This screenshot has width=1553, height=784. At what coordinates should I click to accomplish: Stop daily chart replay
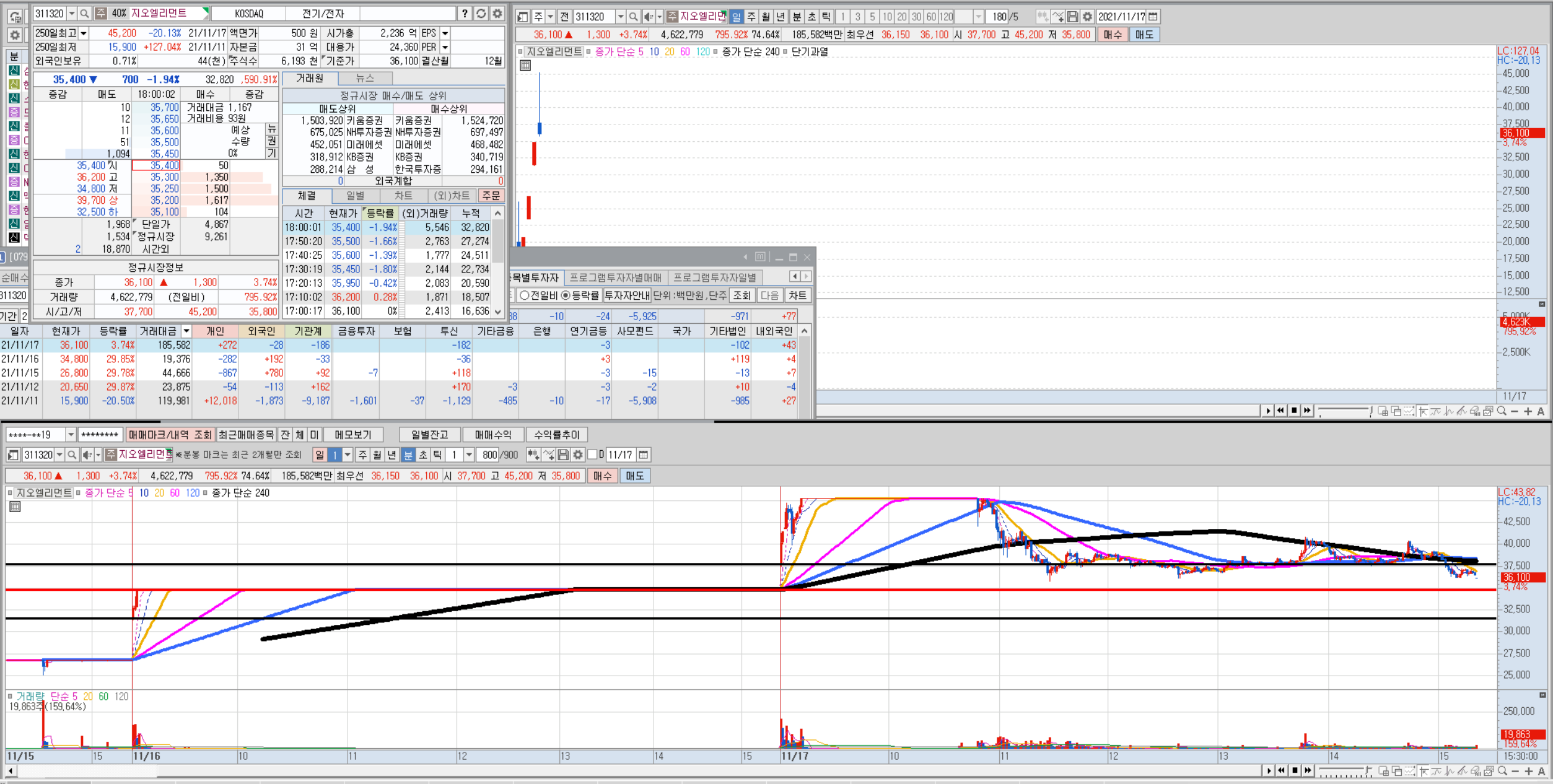tap(1294, 411)
